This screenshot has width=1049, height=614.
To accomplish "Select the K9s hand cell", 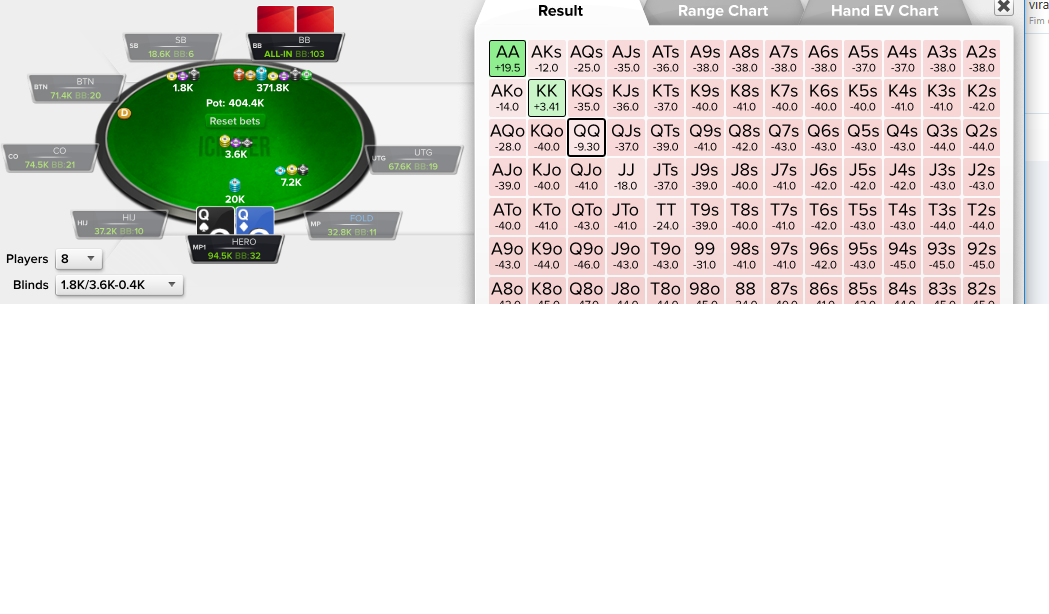I will tap(704, 98).
